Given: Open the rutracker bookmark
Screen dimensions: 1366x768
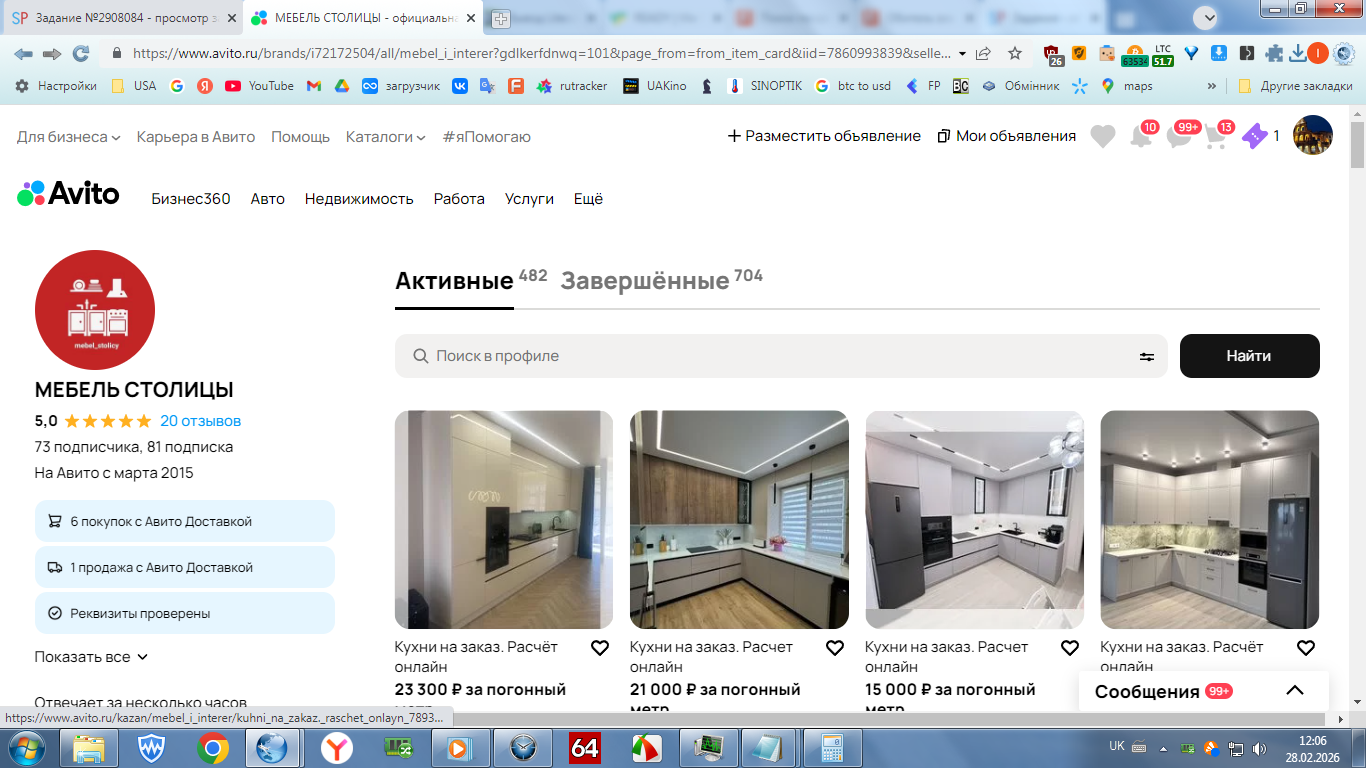Looking at the screenshot, I should pos(572,86).
